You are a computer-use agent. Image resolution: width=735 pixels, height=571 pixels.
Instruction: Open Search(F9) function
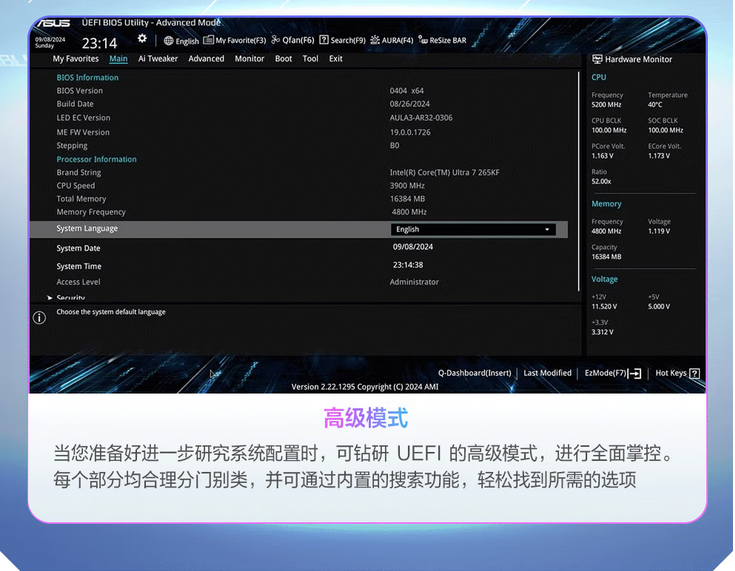click(342, 40)
